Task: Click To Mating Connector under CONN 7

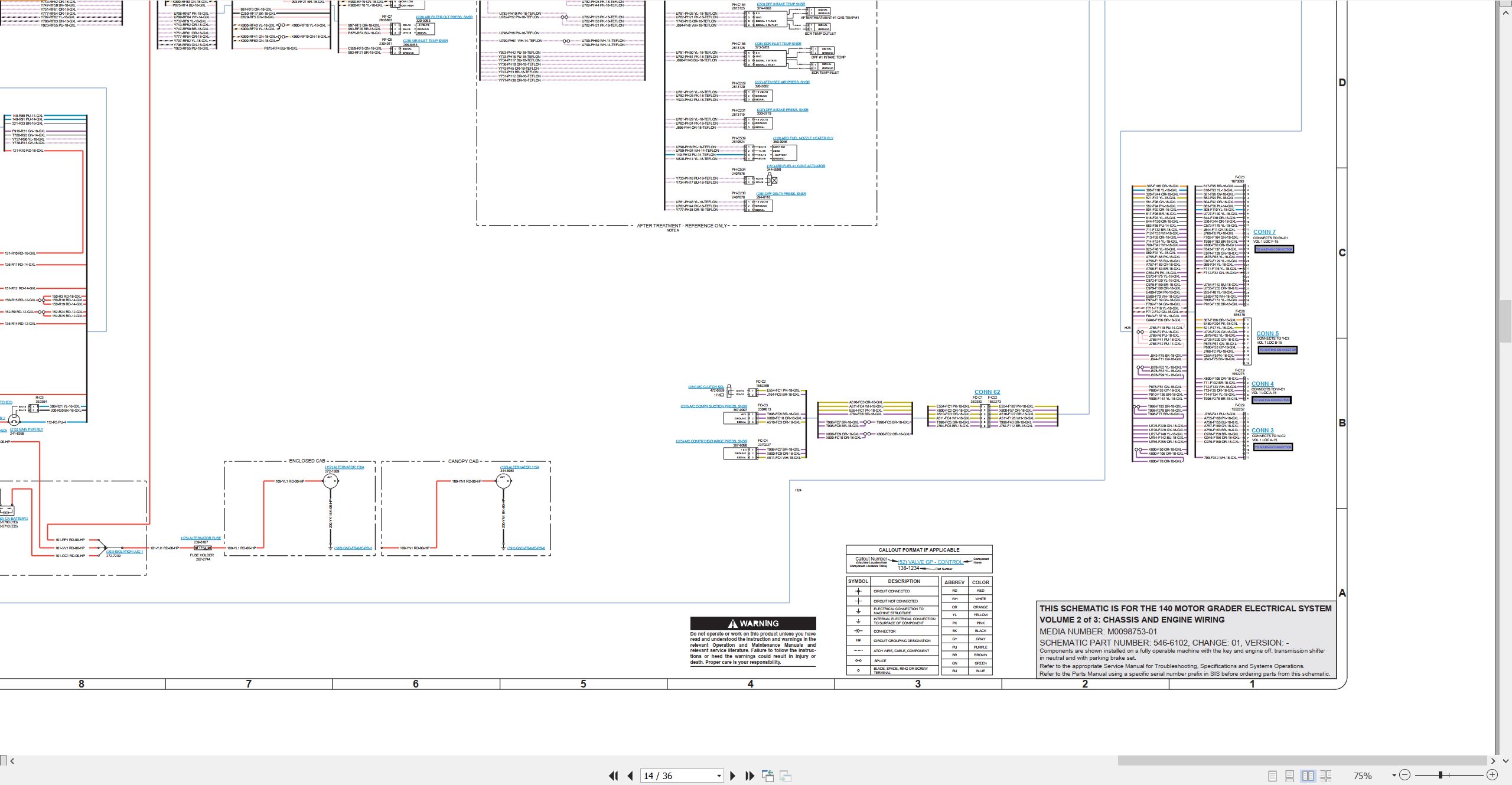Action: pyautogui.click(x=1274, y=249)
